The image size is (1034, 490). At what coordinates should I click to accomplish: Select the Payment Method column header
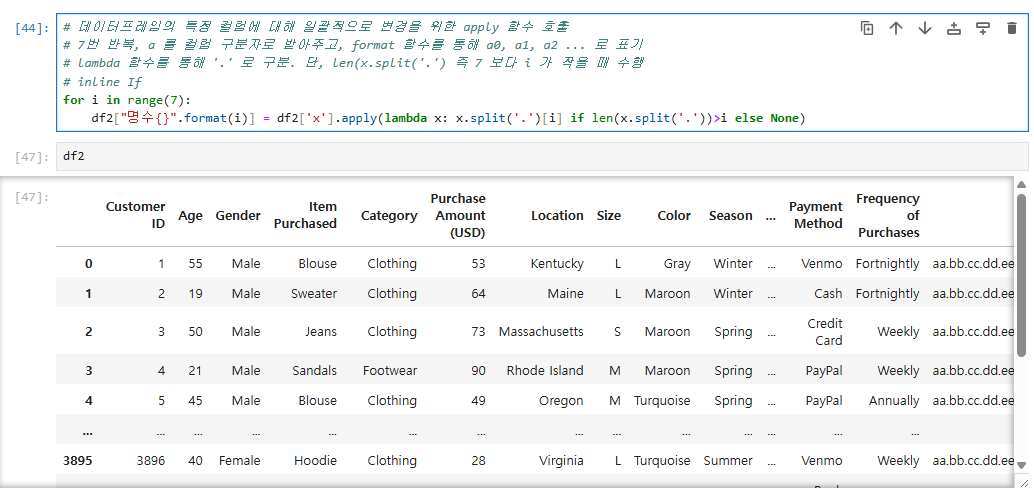pyautogui.click(x=816, y=215)
